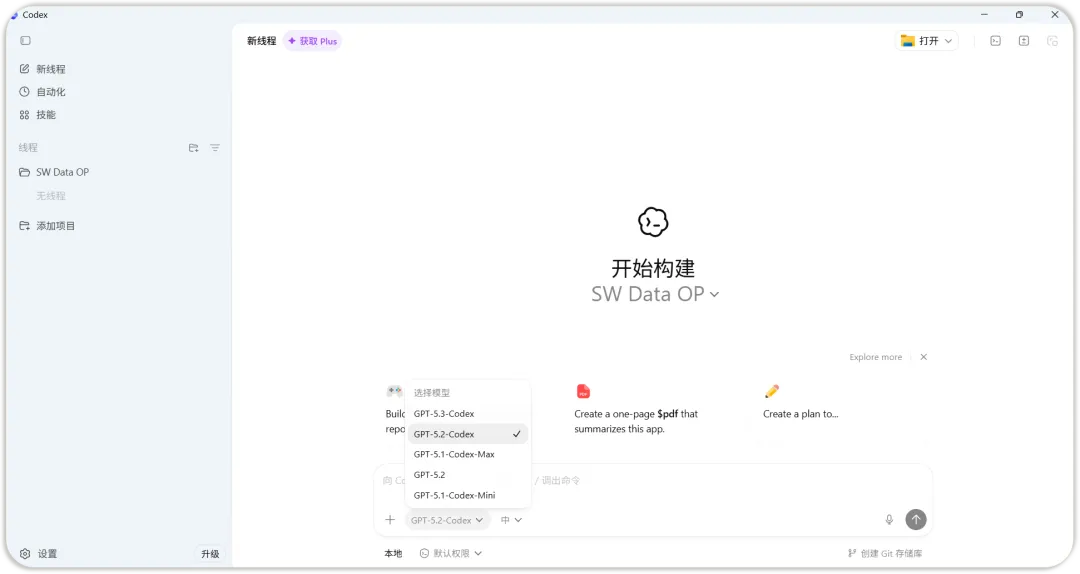The height and width of the screenshot is (574, 1080).
Task: Click the microphone dictation icon
Action: pyautogui.click(x=889, y=520)
